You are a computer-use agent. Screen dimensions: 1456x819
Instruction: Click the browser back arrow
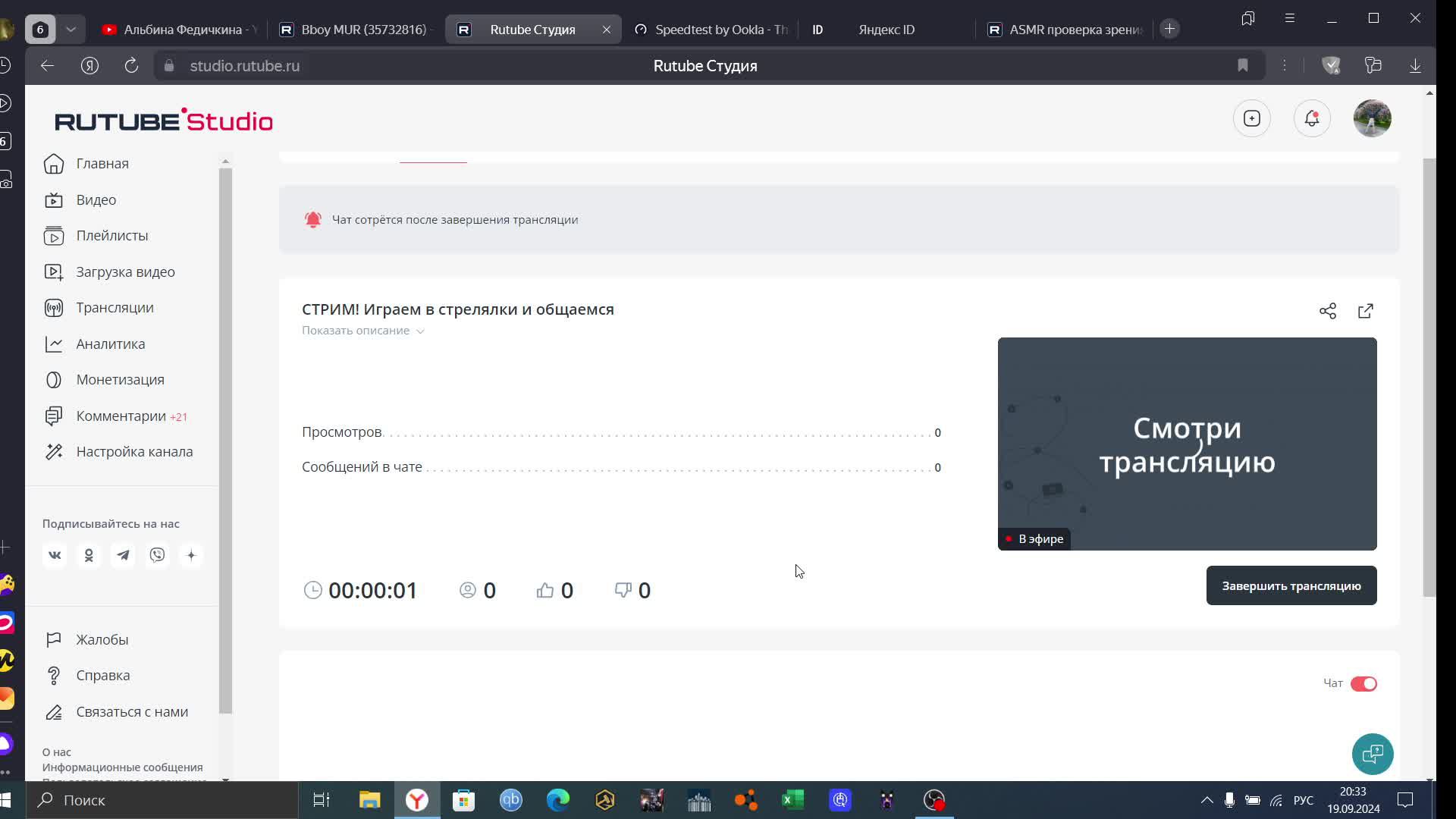tap(47, 66)
